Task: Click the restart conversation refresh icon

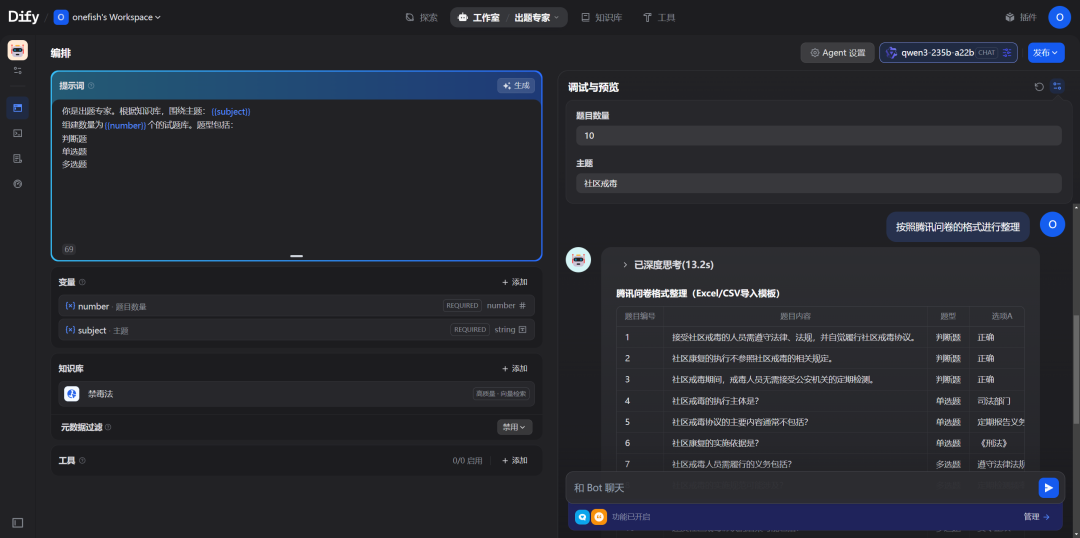Action: pos(1039,87)
